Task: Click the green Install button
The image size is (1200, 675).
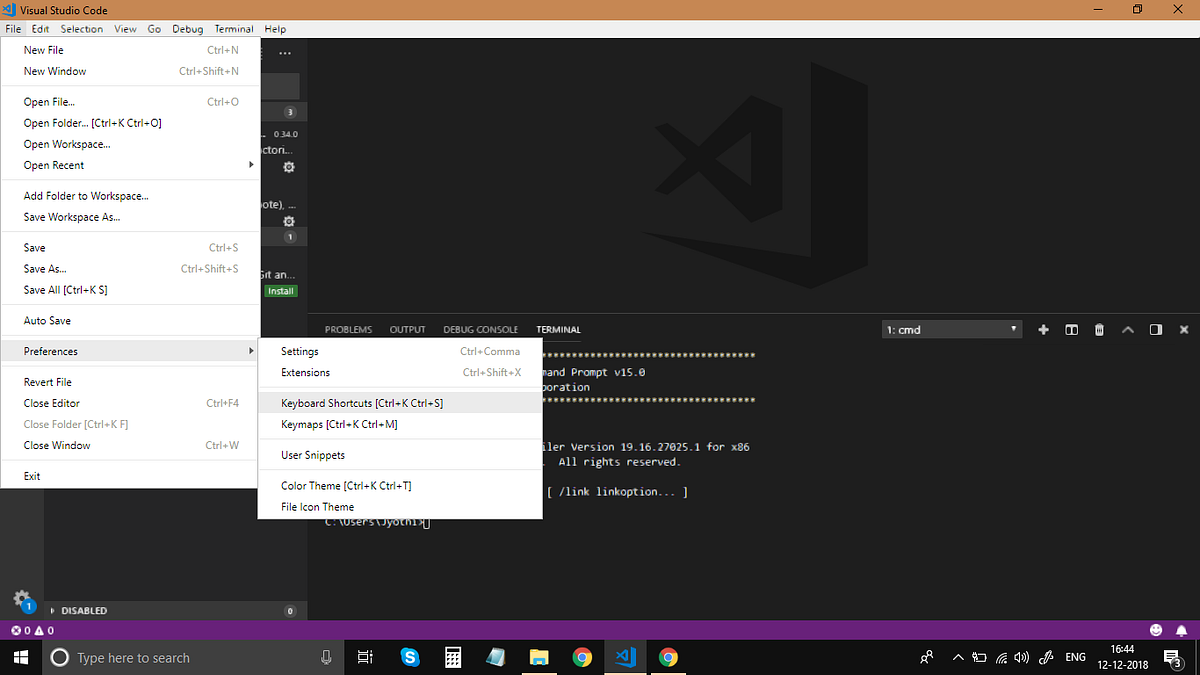Action: (x=281, y=290)
